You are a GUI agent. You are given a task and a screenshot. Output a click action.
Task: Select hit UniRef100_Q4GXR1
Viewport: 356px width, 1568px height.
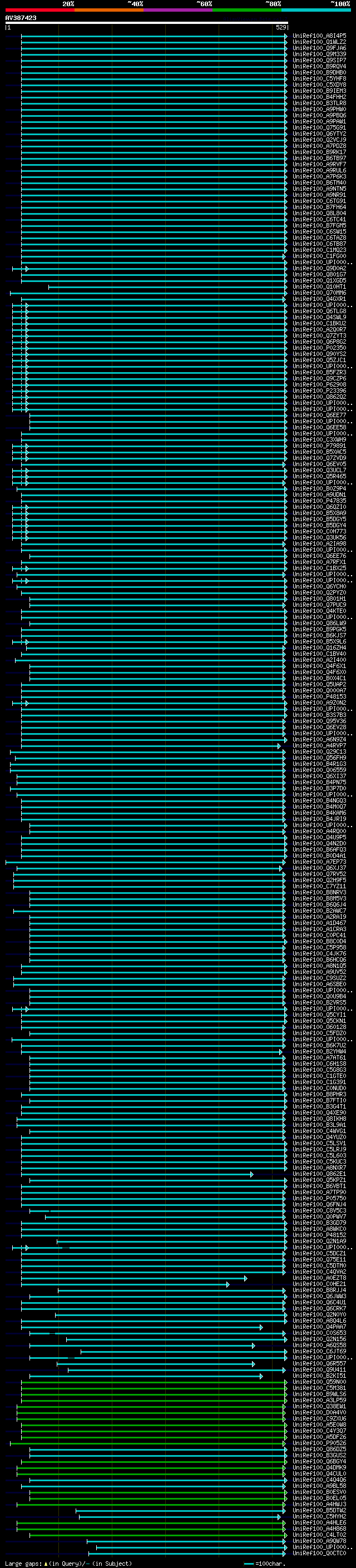pos(319,299)
